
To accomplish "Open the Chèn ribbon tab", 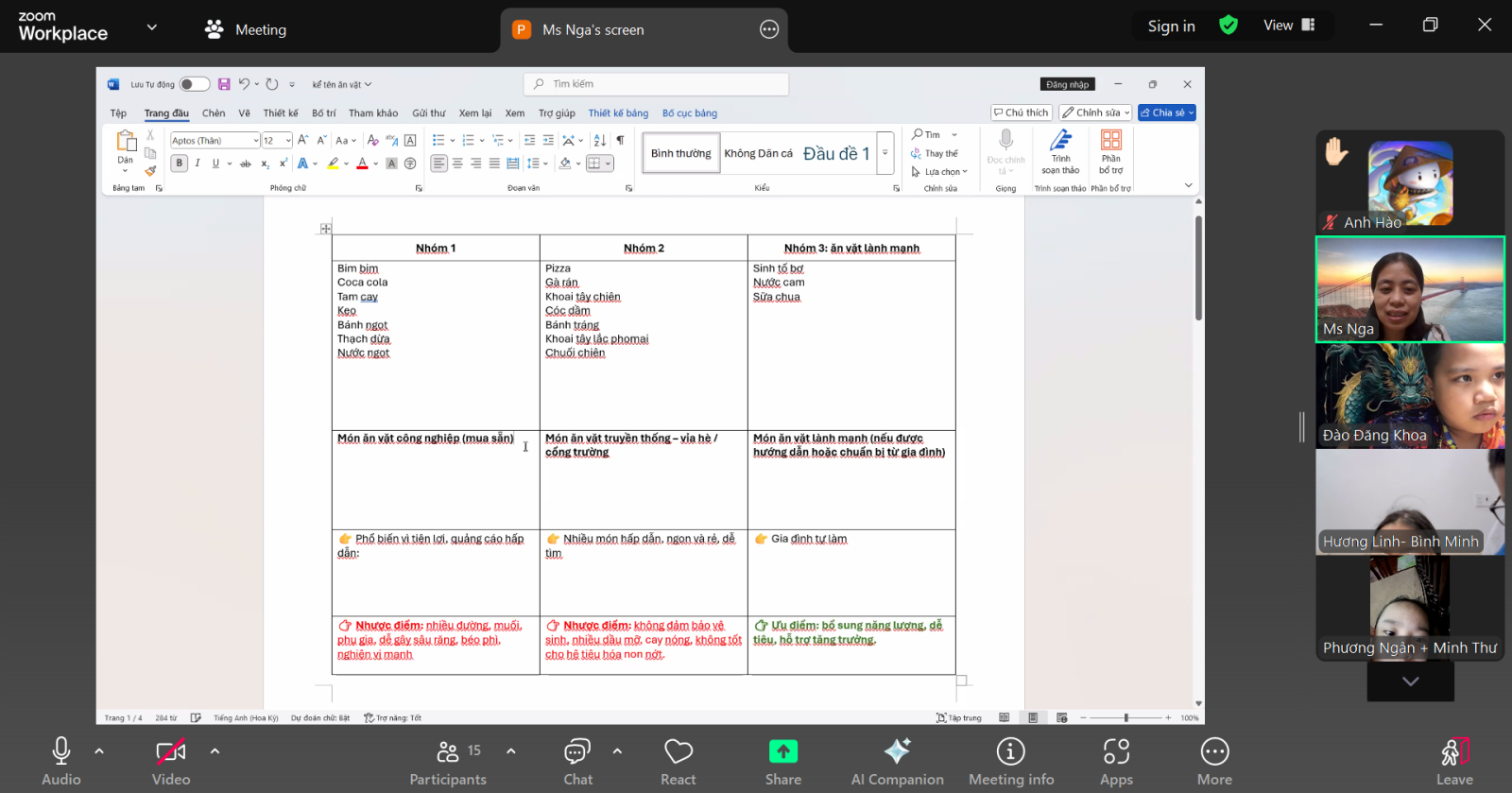I will tap(214, 113).
